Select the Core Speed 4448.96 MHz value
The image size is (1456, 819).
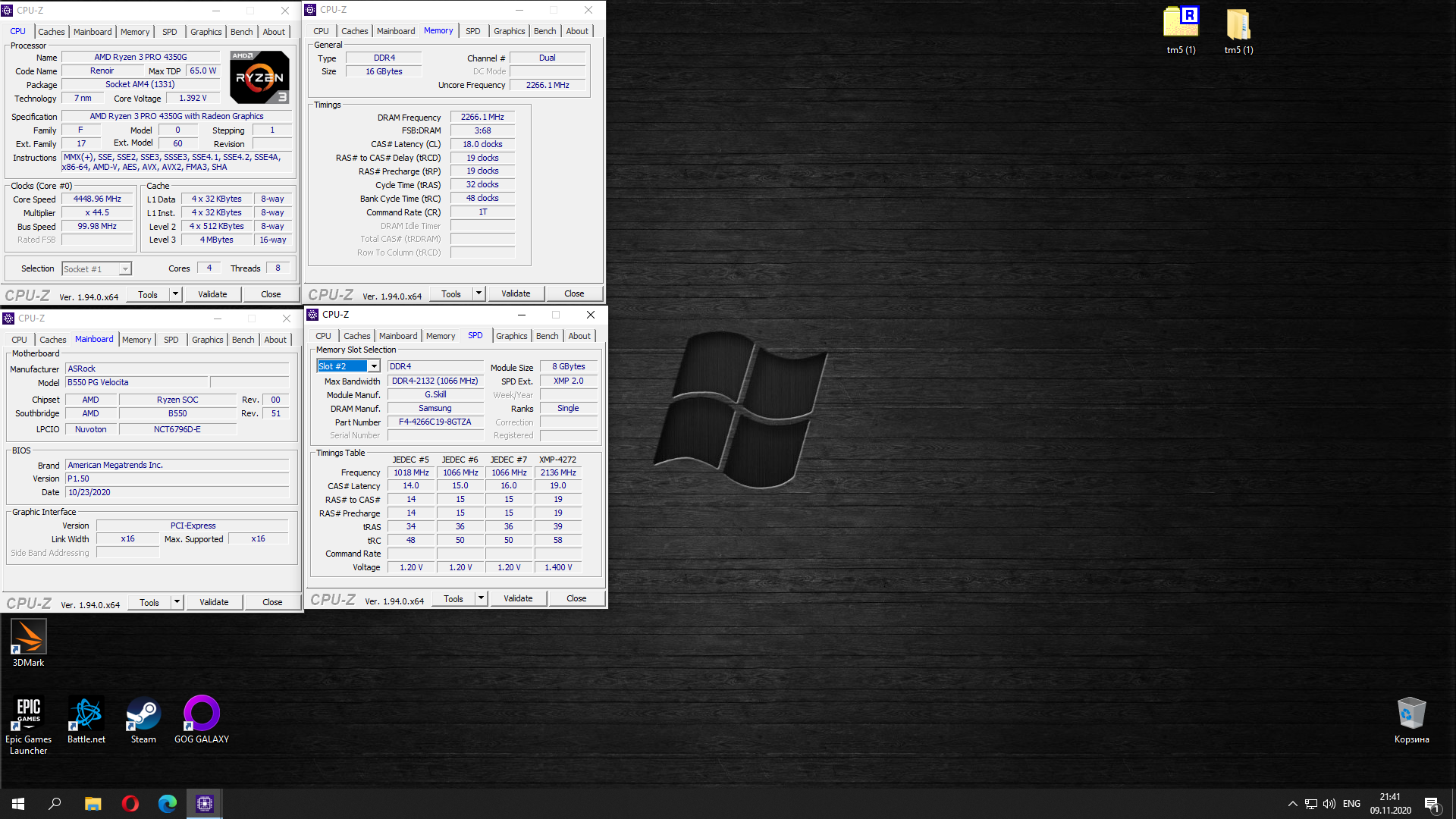97,199
